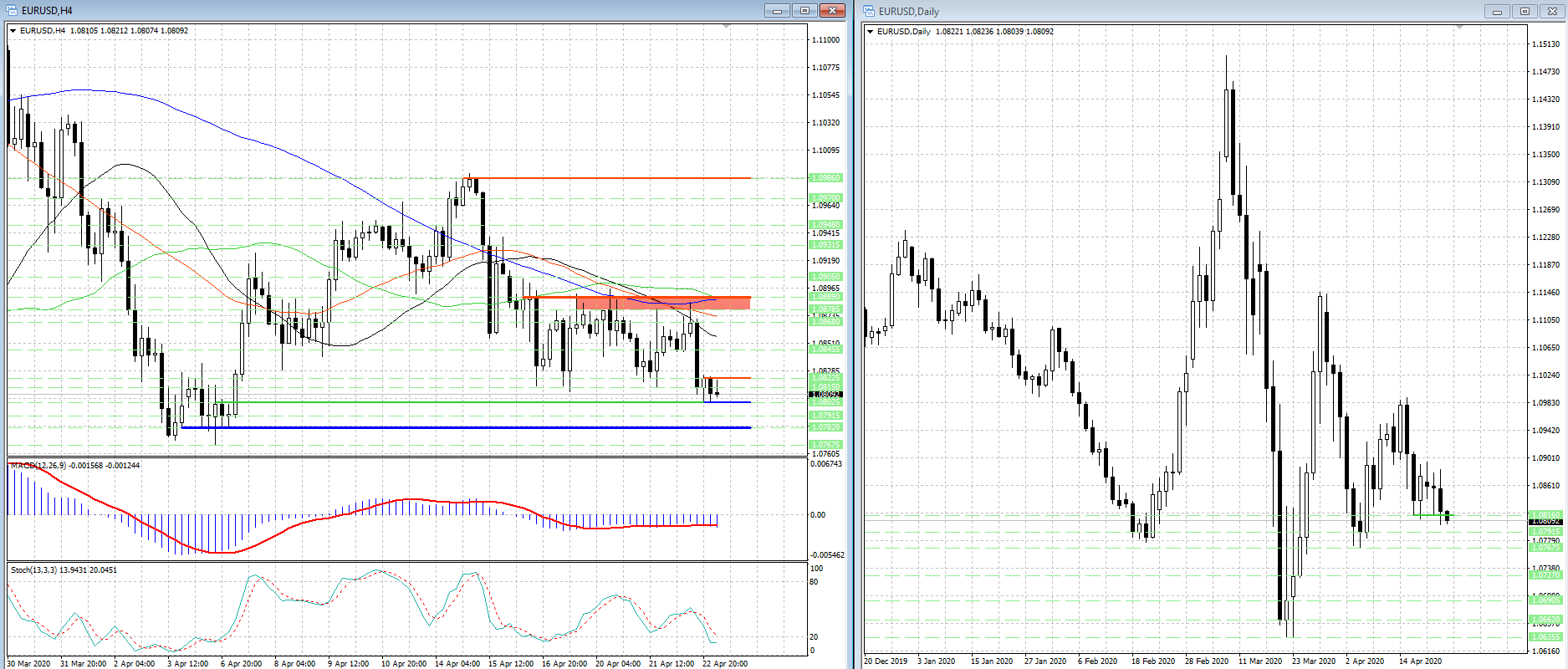This screenshot has width=1568, height=669.
Task: Click the 1.06160 price scale value on Daily chart
Action: tap(1545, 651)
